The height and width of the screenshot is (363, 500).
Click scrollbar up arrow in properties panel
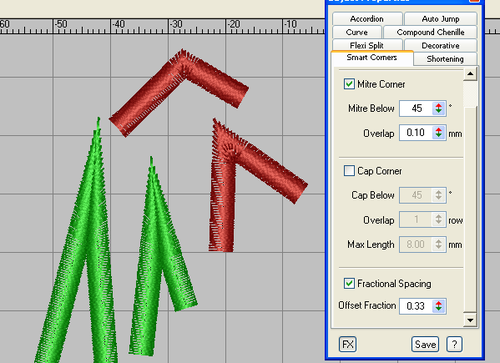470,73
